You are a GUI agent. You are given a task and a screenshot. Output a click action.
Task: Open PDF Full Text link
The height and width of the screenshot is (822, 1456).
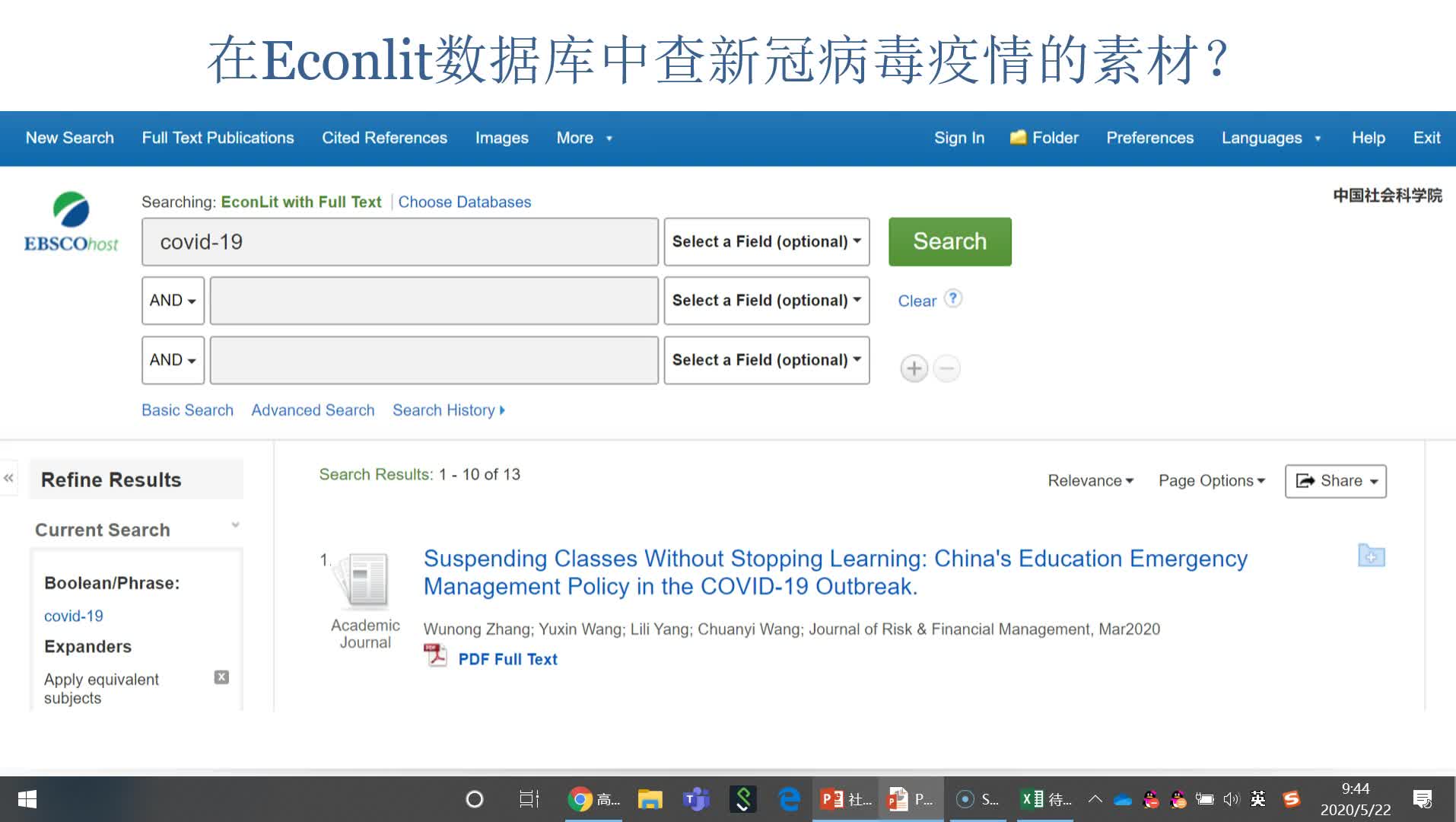tap(507, 659)
